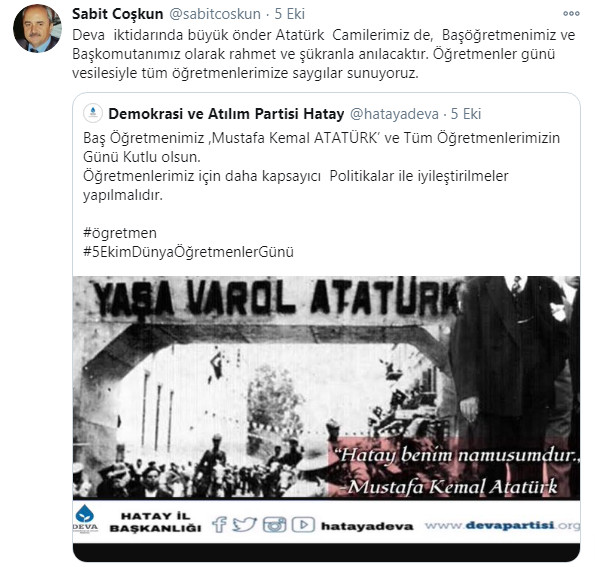The height and width of the screenshot is (567, 595).
Task: Open the #ögretmen hashtag
Action: tap(120, 233)
